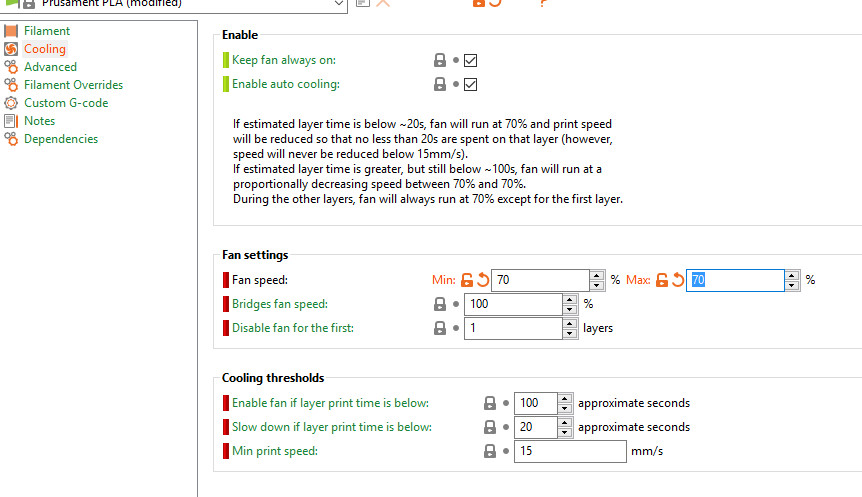862x497 pixels.
Task: Click the Bridges fan speed label
Action: click(279, 304)
